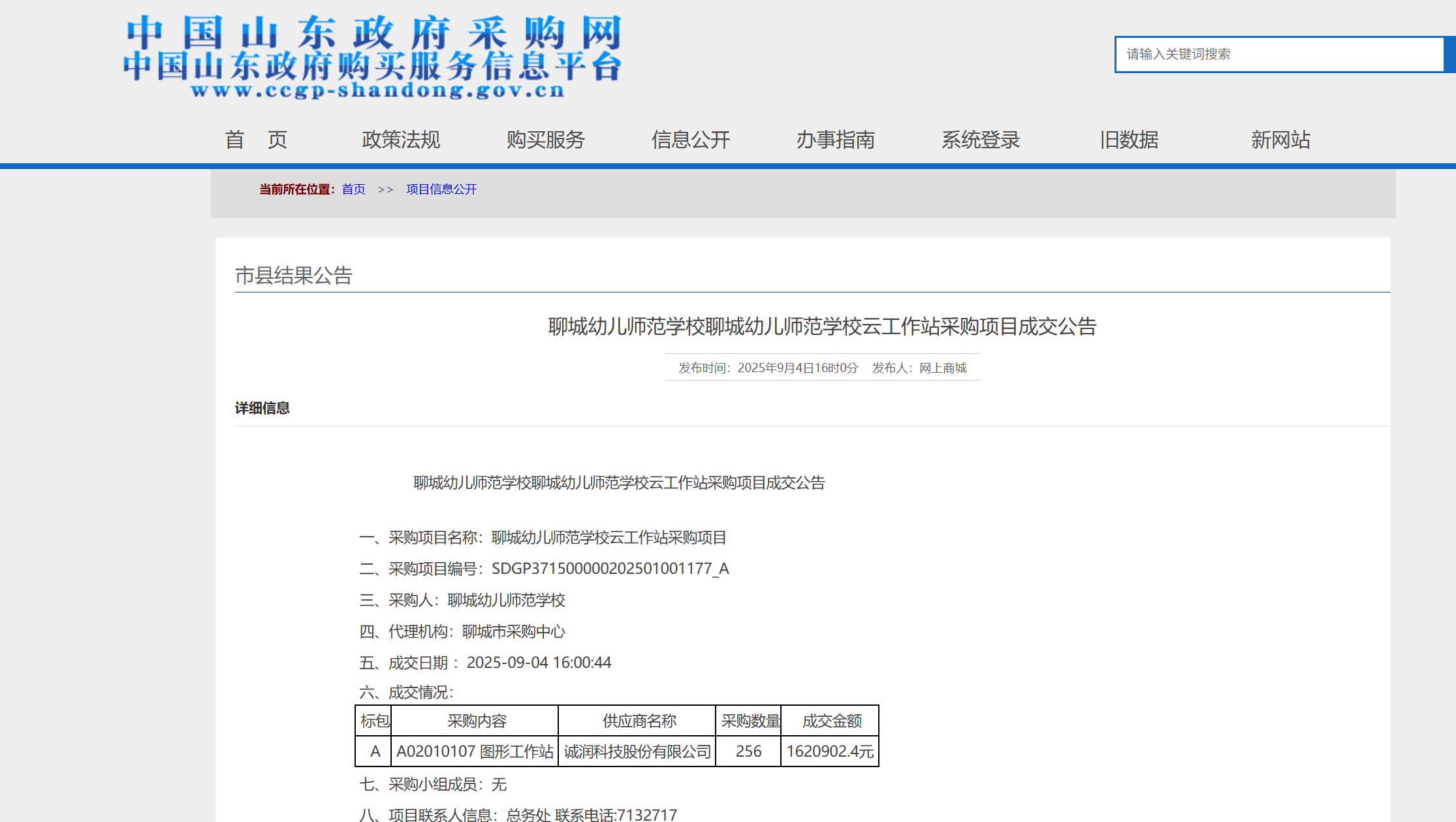Navigate to 办事指南 section
Viewport: 1456px width, 822px height.
tap(836, 140)
